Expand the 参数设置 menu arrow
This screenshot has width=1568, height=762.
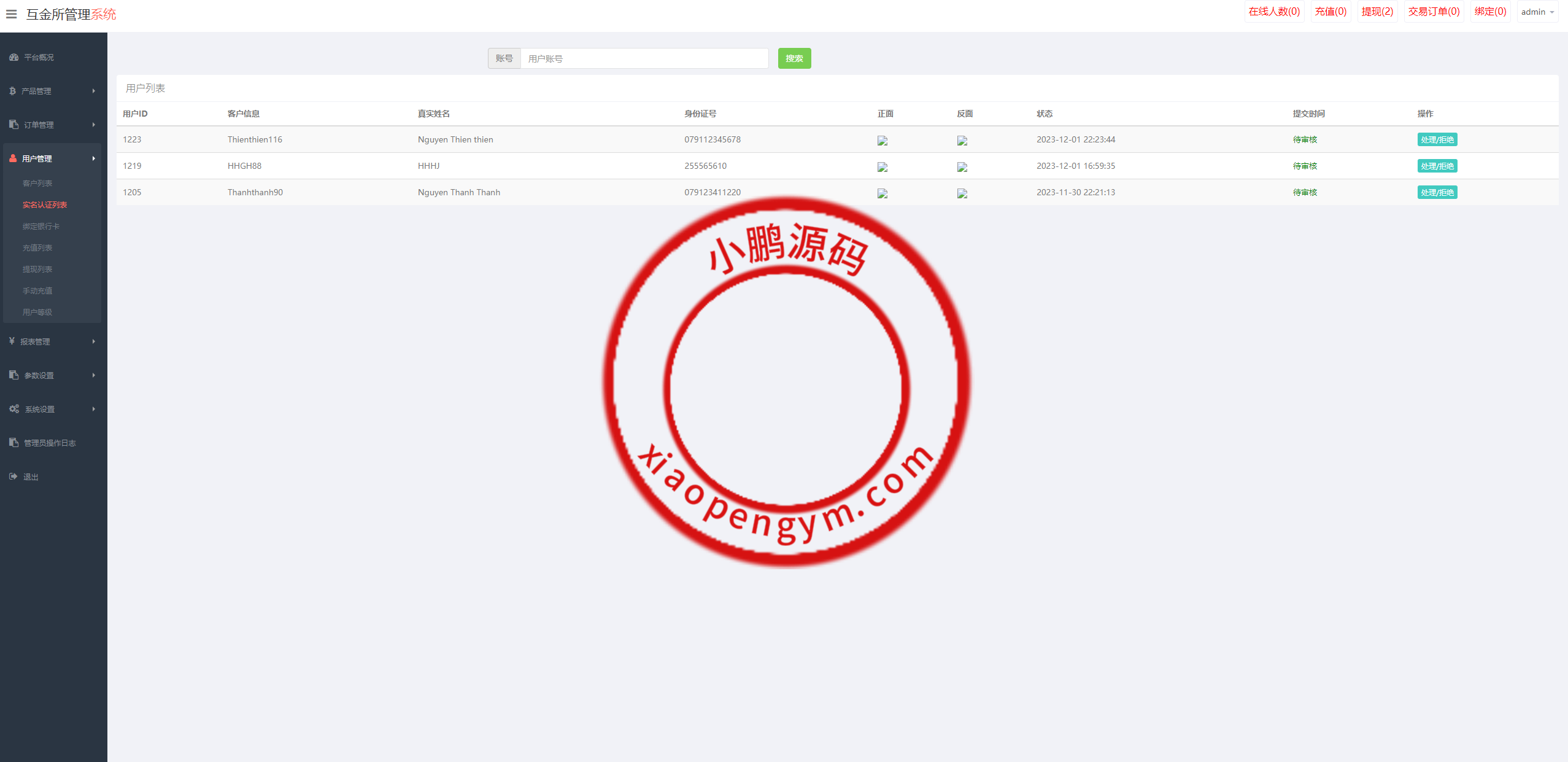coord(94,375)
